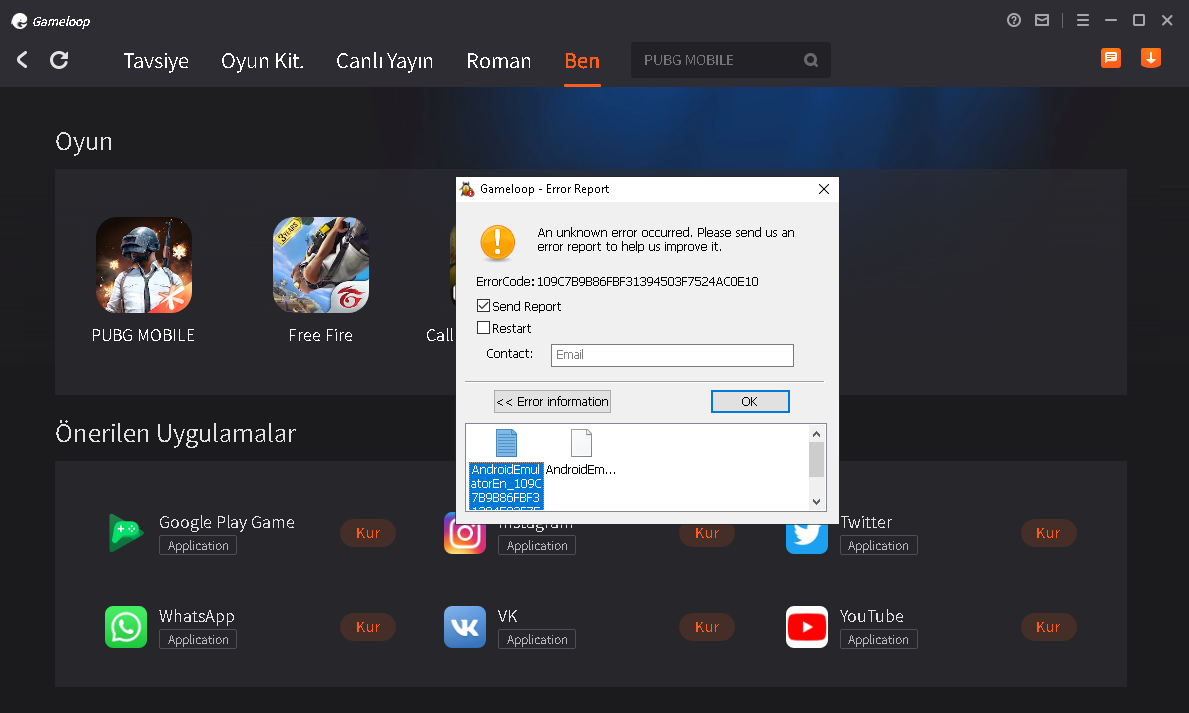The image size is (1189, 713).
Task: Click the PUBG MOBILE game label
Action: coord(143,335)
